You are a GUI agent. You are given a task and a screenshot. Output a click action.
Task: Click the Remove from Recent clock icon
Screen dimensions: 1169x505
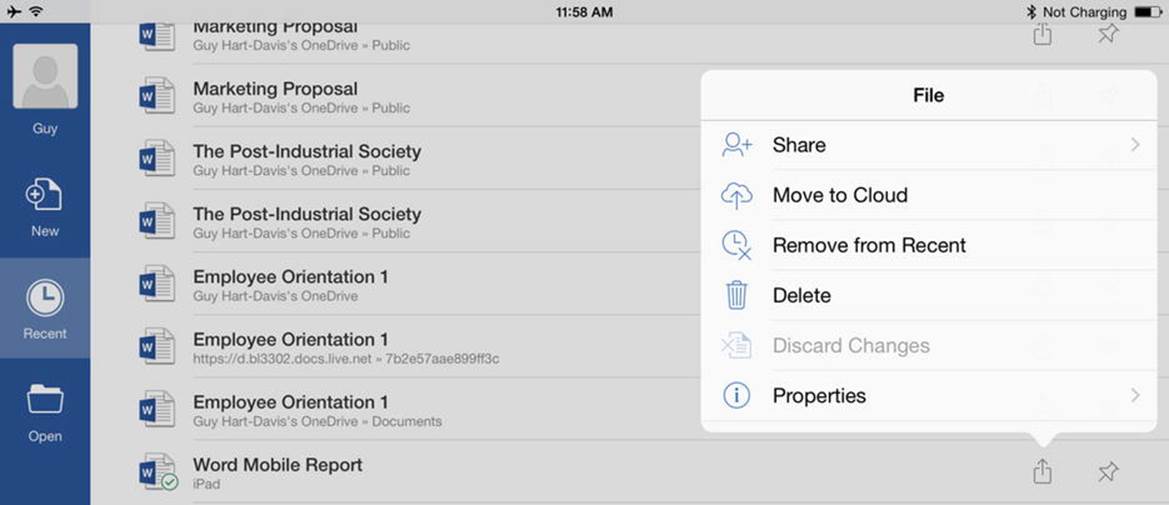click(737, 245)
